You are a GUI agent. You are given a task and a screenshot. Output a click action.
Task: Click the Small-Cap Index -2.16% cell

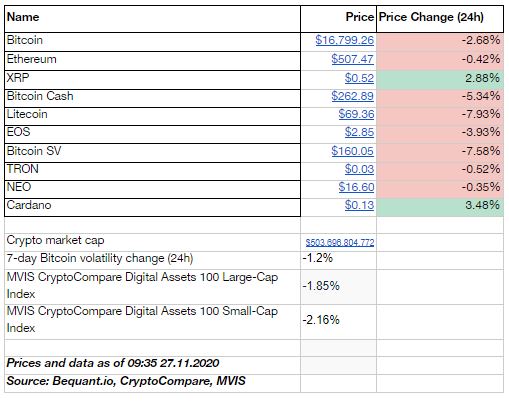[x=338, y=322]
